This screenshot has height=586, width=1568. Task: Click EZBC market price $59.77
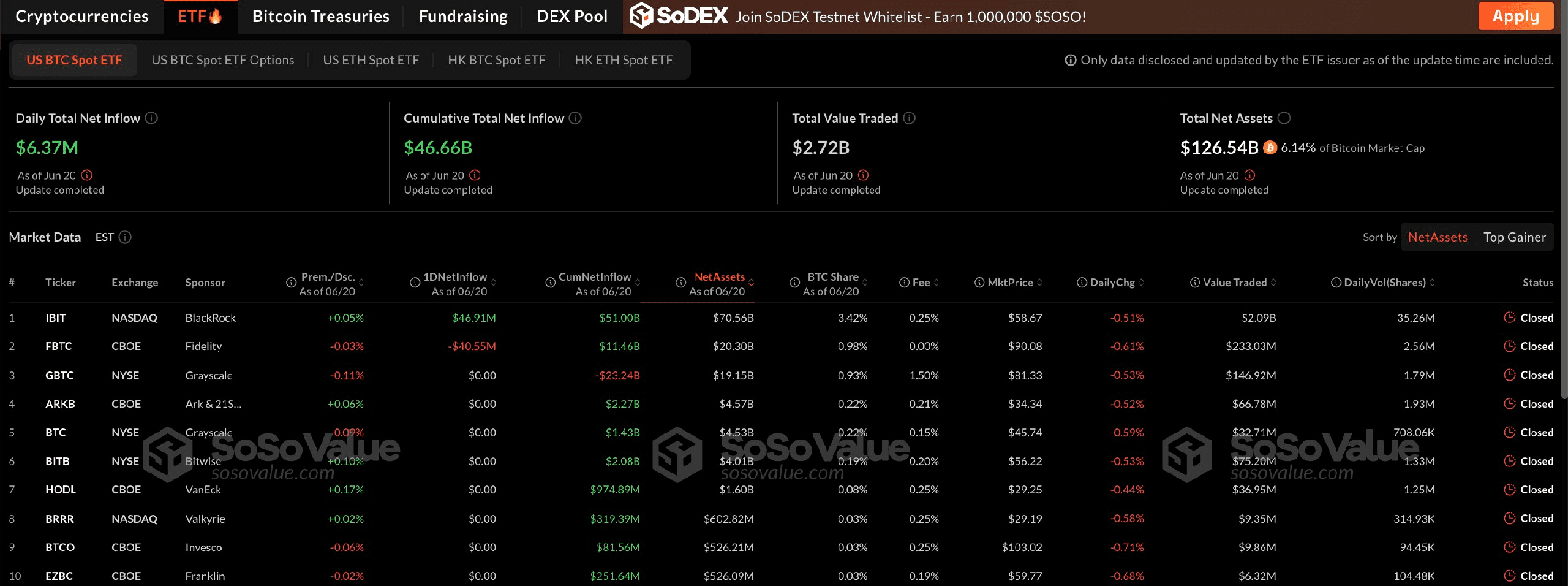click(1025, 576)
